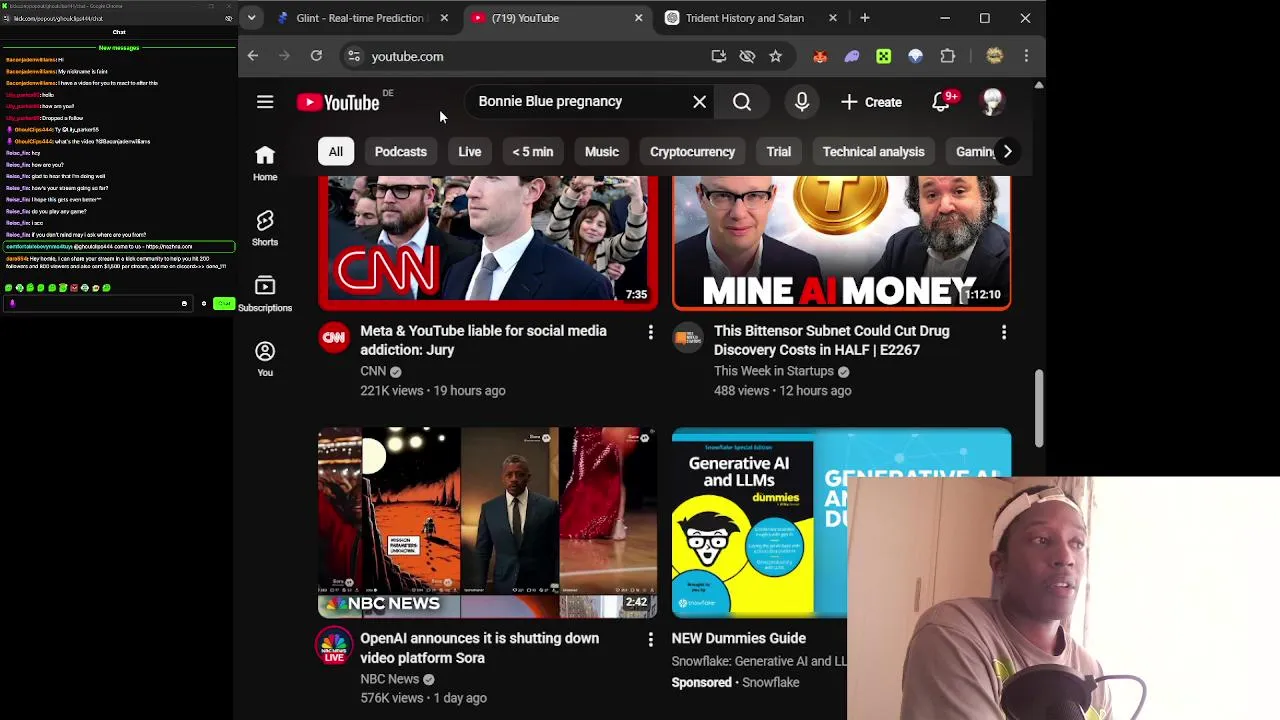Select the Cryptocurrency filter chip
The image size is (1280, 720).
click(692, 152)
